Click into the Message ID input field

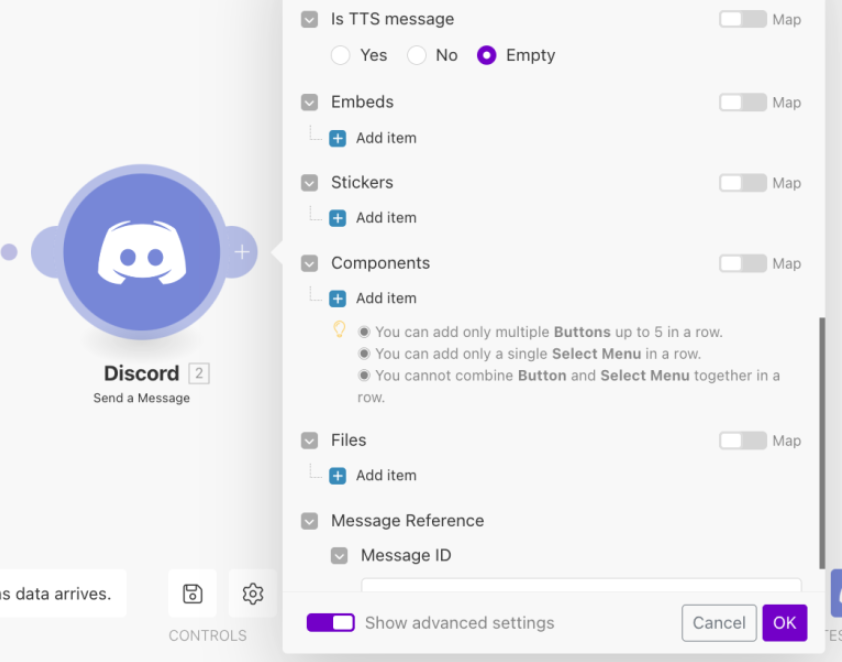582,585
